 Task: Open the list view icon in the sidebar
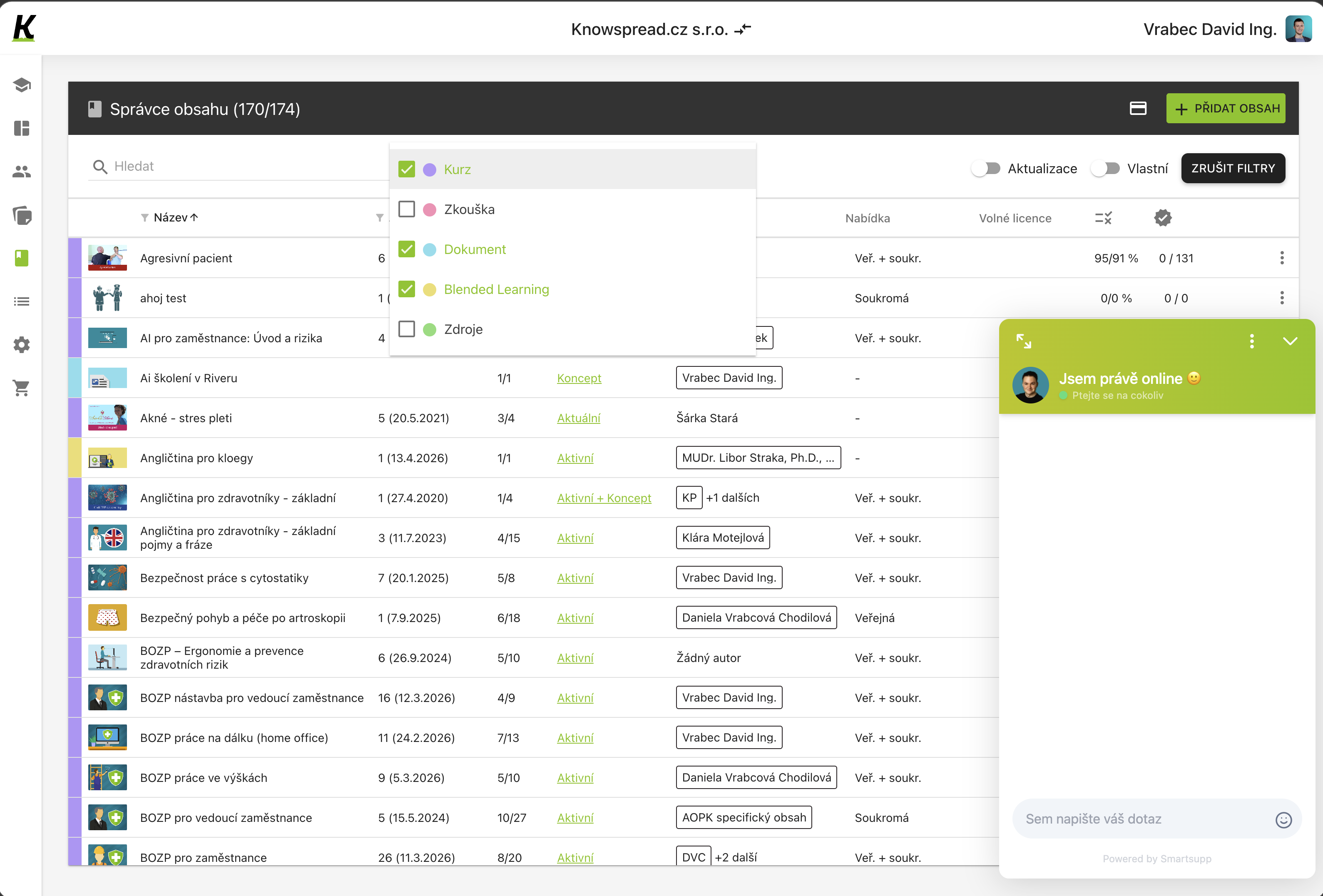tap(21, 301)
